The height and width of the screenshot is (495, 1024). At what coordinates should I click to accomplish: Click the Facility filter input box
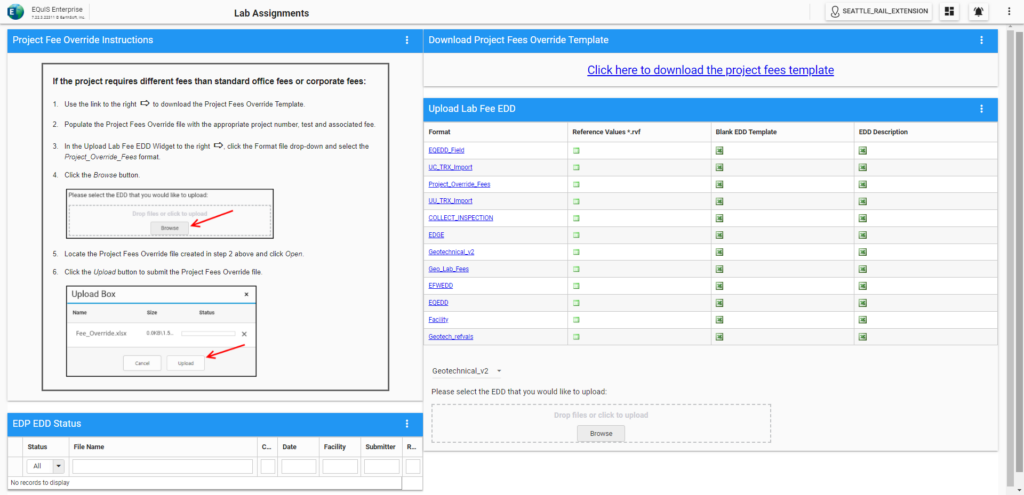pyautogui.click(x=339, y=466)
